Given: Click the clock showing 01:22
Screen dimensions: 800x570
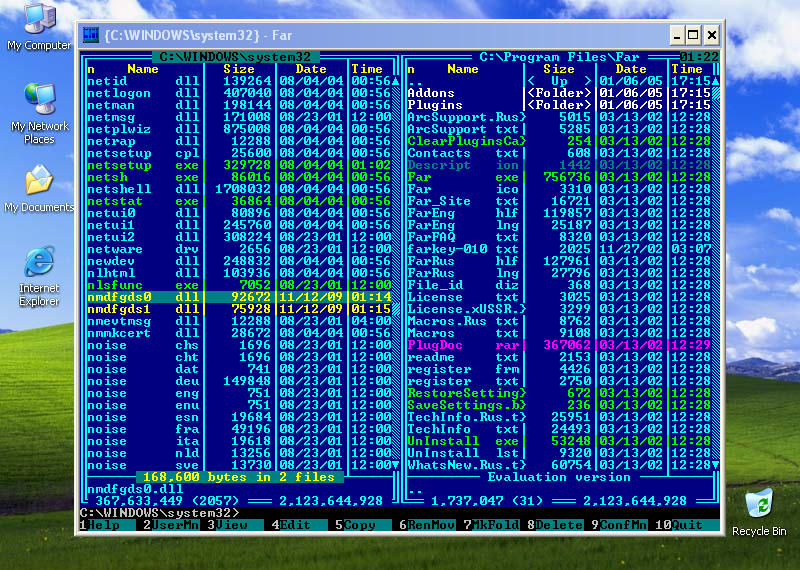Looking at the screenshot, I should [699, 57].
